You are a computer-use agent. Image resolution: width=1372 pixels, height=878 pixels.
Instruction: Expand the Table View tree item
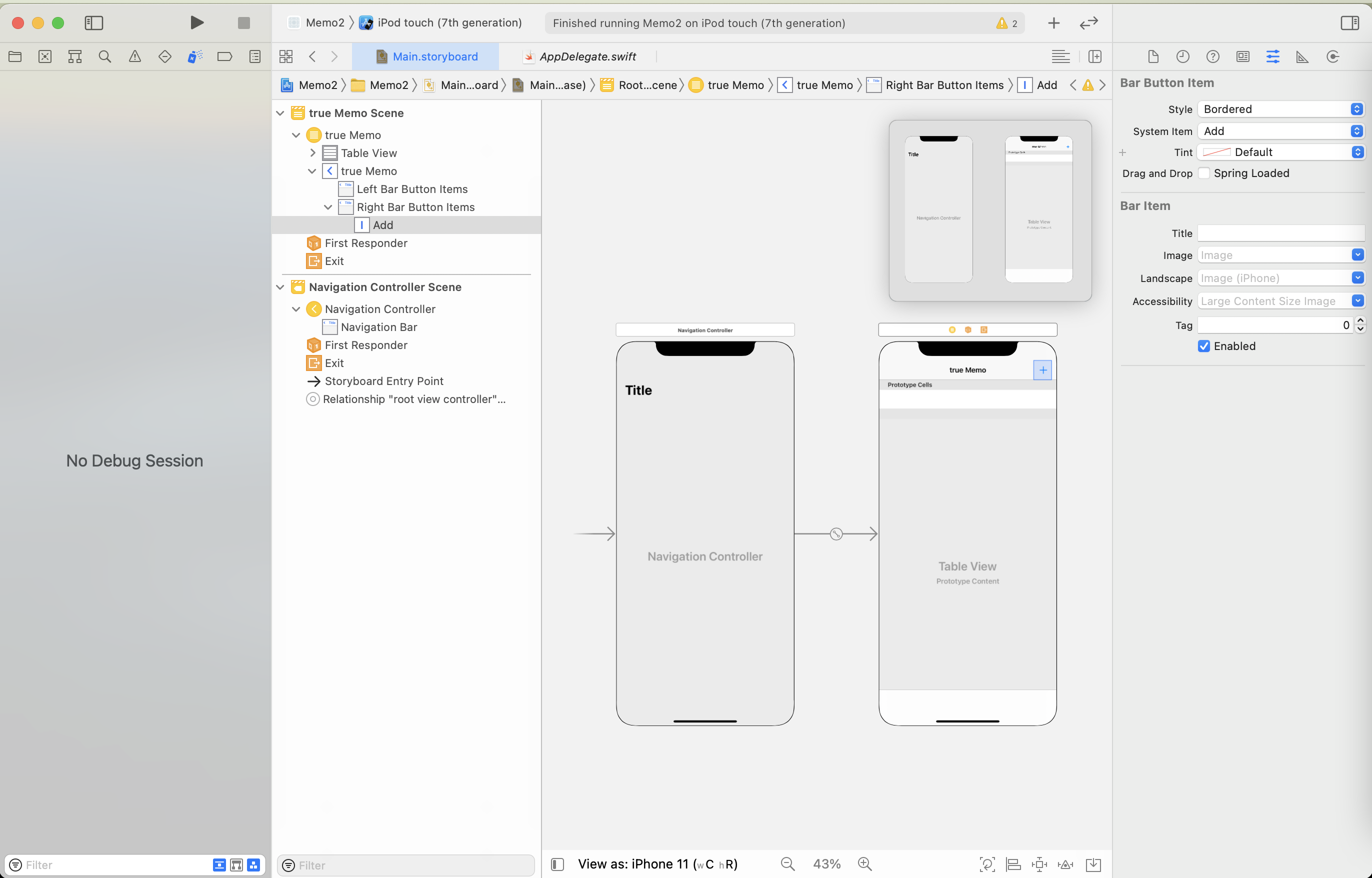312,153
